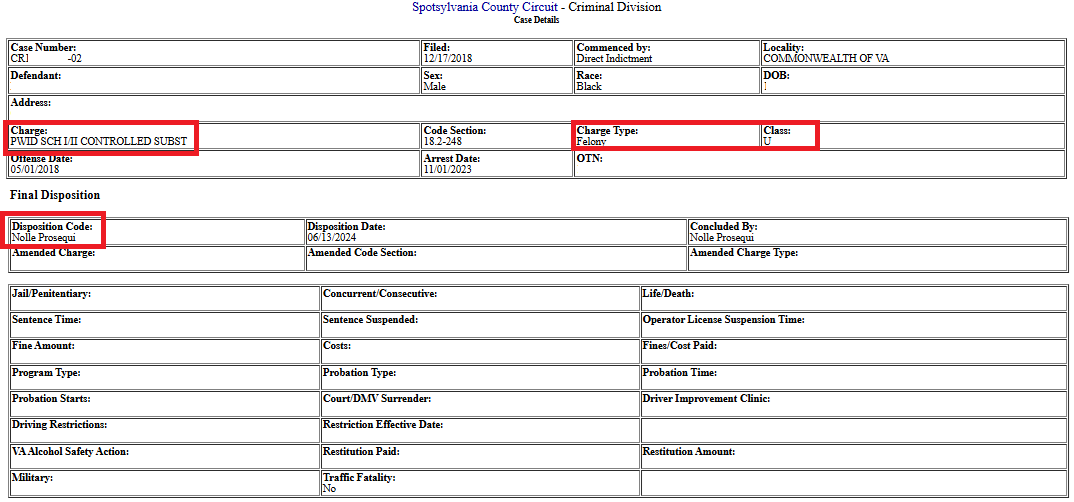The width and height of the screenshot is (1074, 502).
Task: Select the Sex value Male
Action: point(434,87)
